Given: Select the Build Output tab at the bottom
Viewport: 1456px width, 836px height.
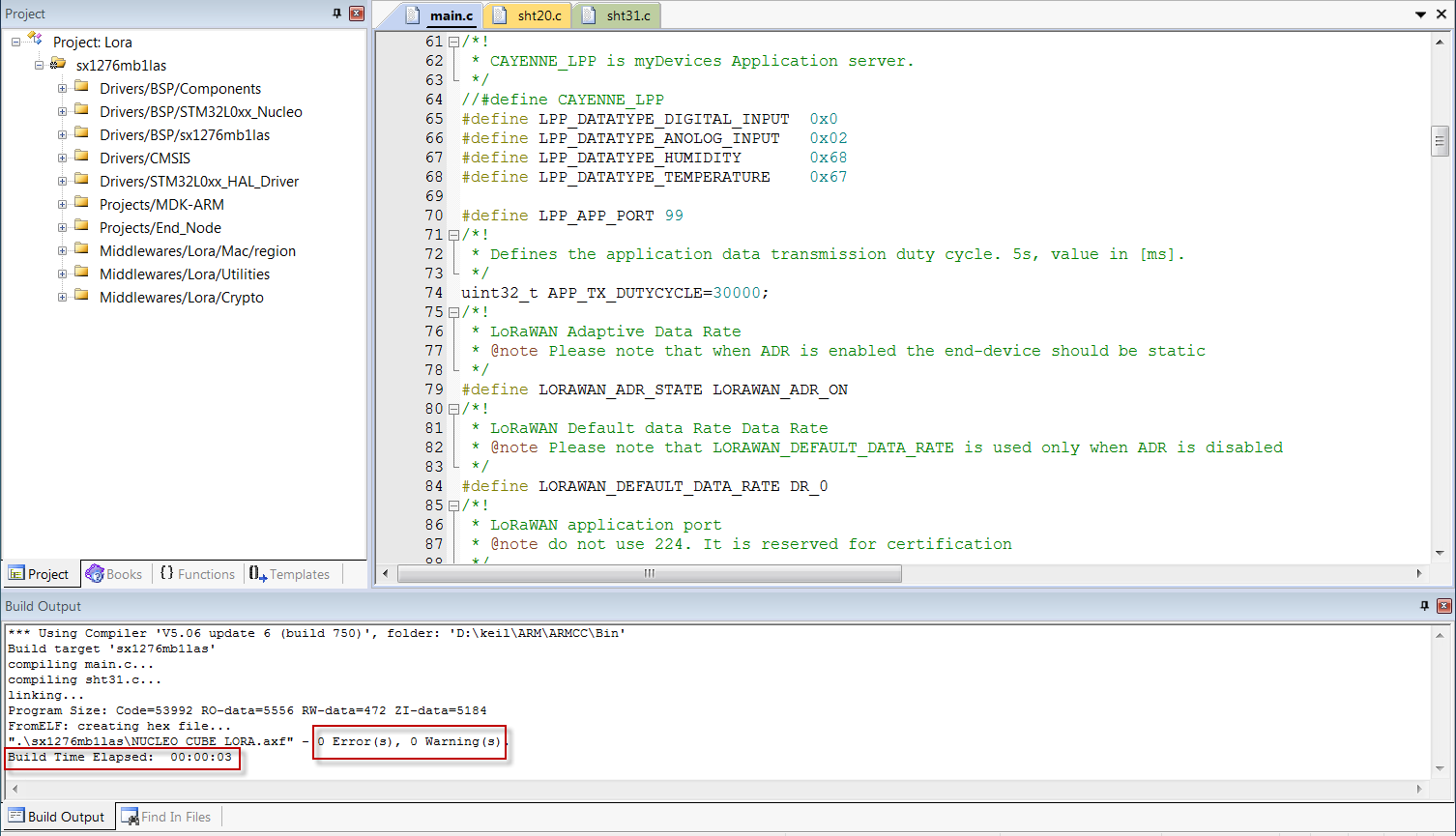Looking at the screenshot, I should 57,817.
